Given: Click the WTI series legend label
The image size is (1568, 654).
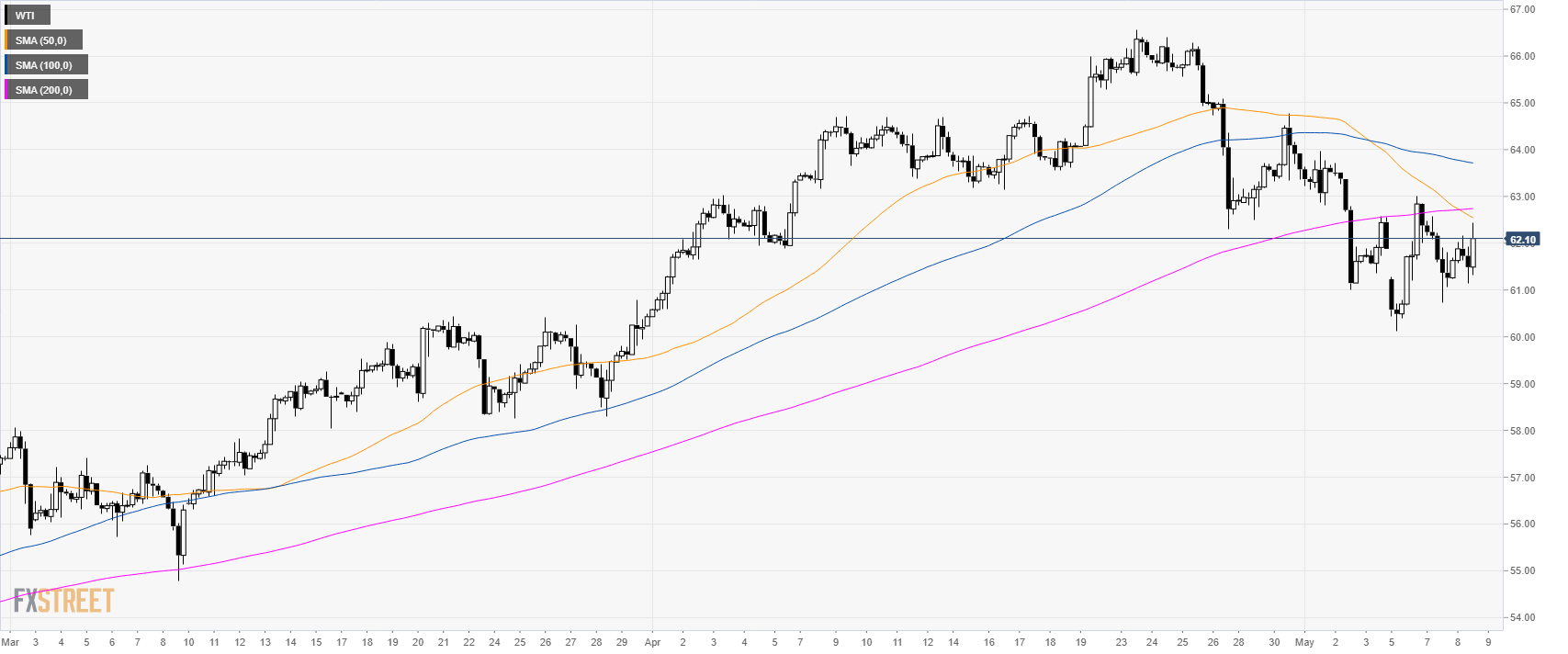Looking at the screenshot, I should click(x=26, y=16).
